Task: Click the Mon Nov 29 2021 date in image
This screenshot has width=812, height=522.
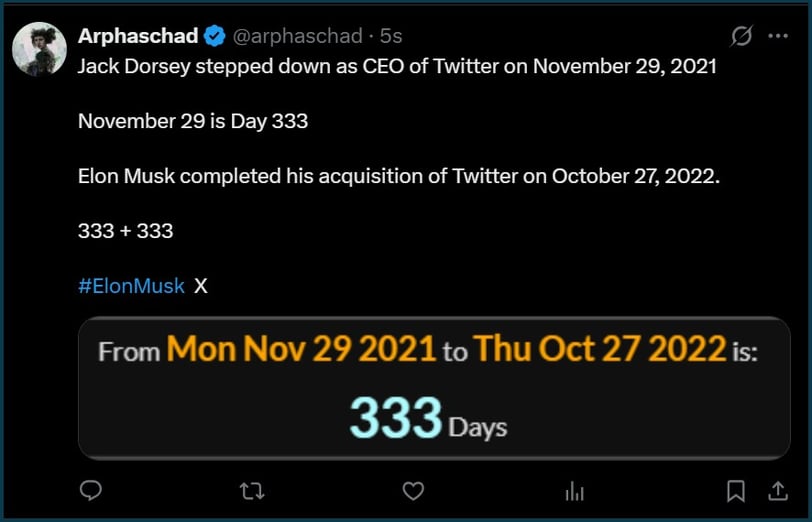Action: pos(301,349)
